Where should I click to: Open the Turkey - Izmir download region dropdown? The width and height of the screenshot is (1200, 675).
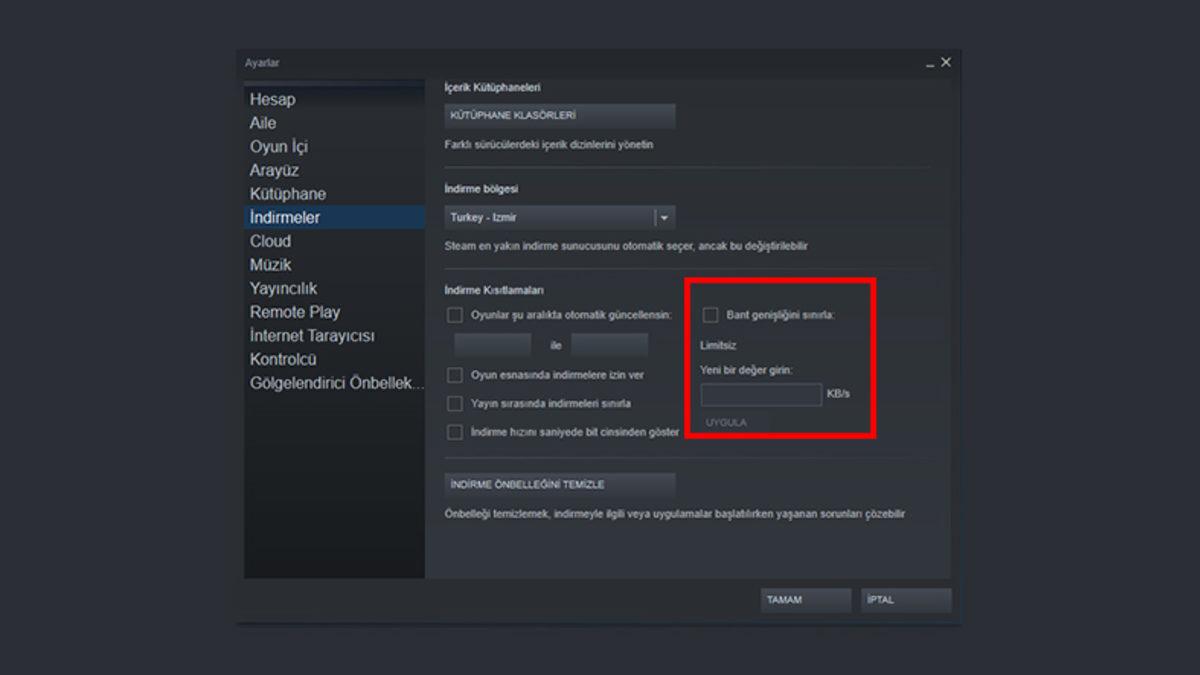pos(662,216)
